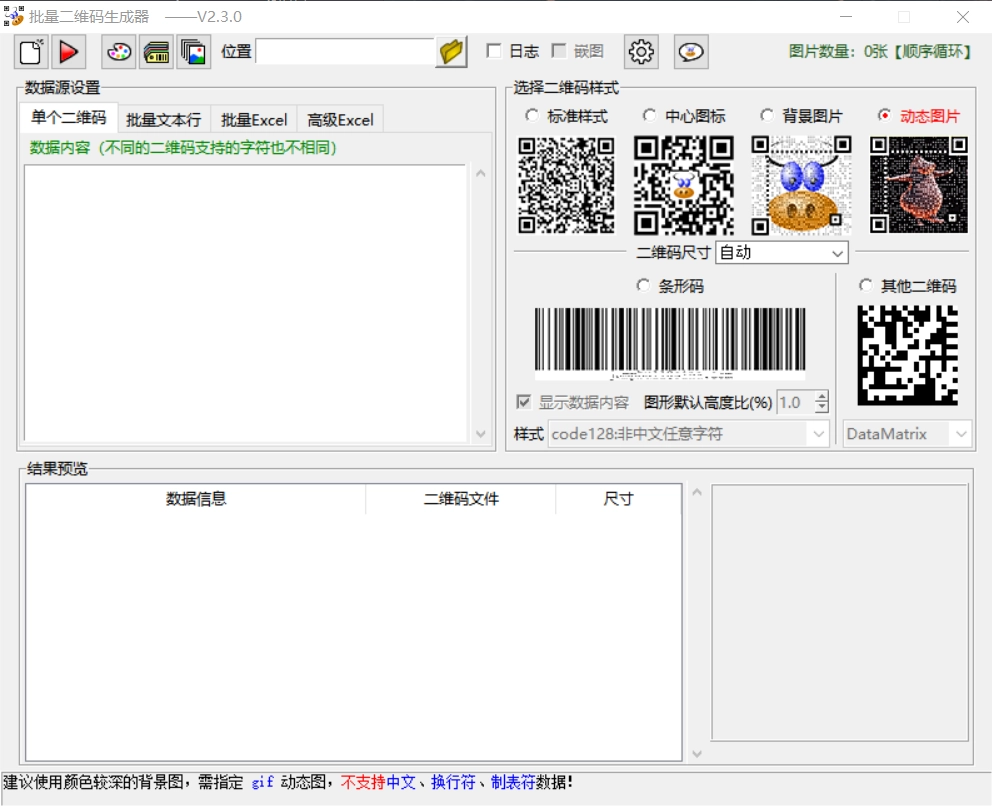Click the standard QR code thumbnail
The height and width of the screenshot is (806, 992).
click(566, 185)
